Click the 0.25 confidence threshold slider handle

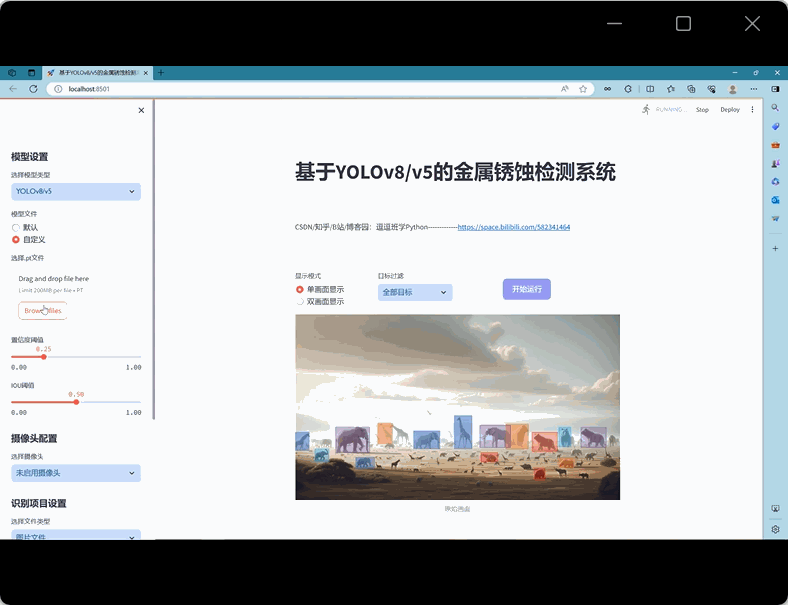[x=44, y=357]
